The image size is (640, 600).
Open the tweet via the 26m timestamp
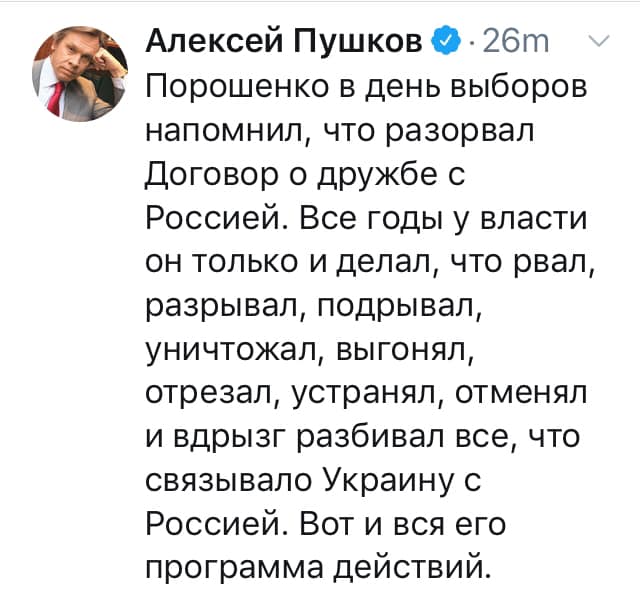click(x=516, y=41)
